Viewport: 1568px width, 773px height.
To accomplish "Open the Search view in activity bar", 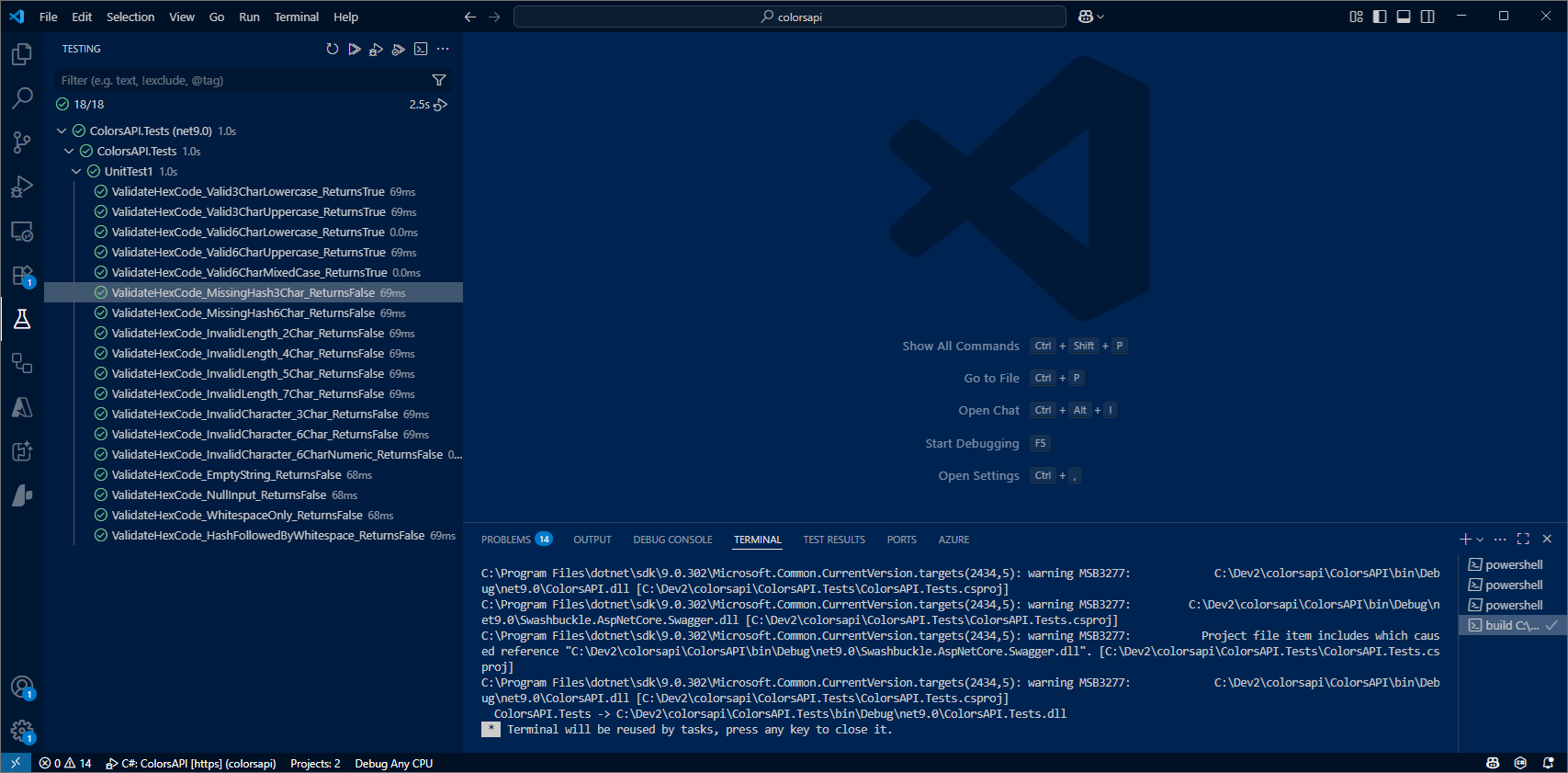I will [x=22, y=97].
